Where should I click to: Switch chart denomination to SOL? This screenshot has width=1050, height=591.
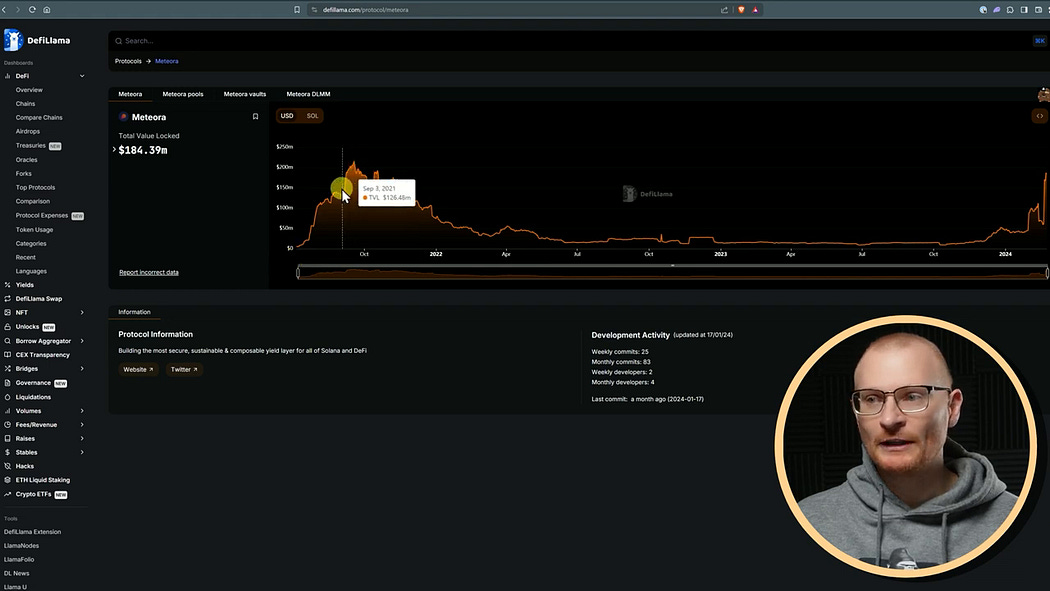312,116
